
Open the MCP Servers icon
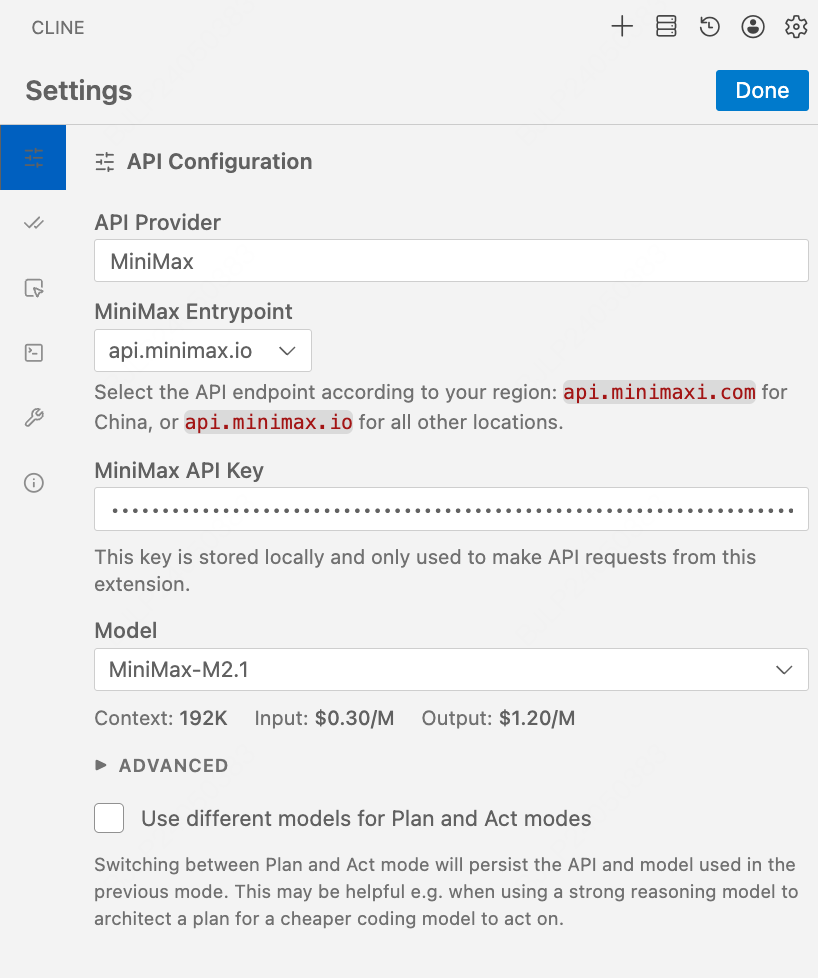point(666,27)
